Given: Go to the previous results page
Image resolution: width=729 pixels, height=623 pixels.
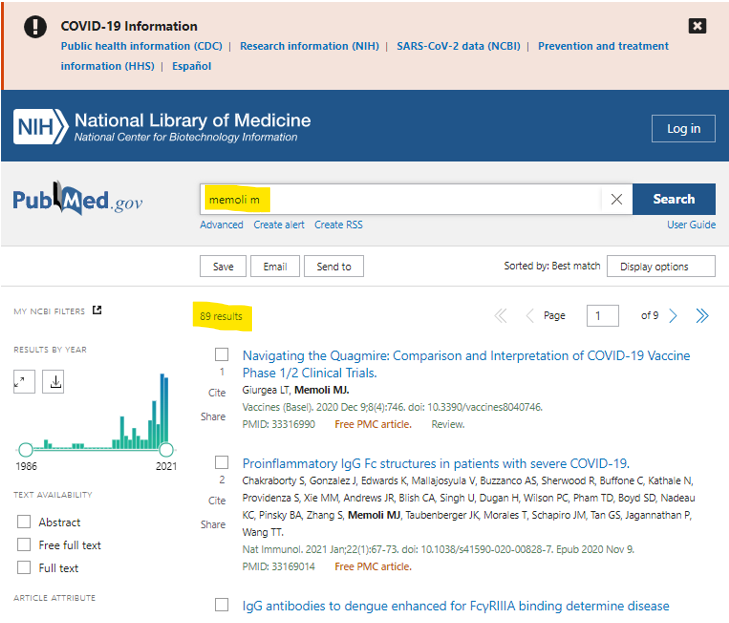Looking at the screenshot, I should 529,316.
